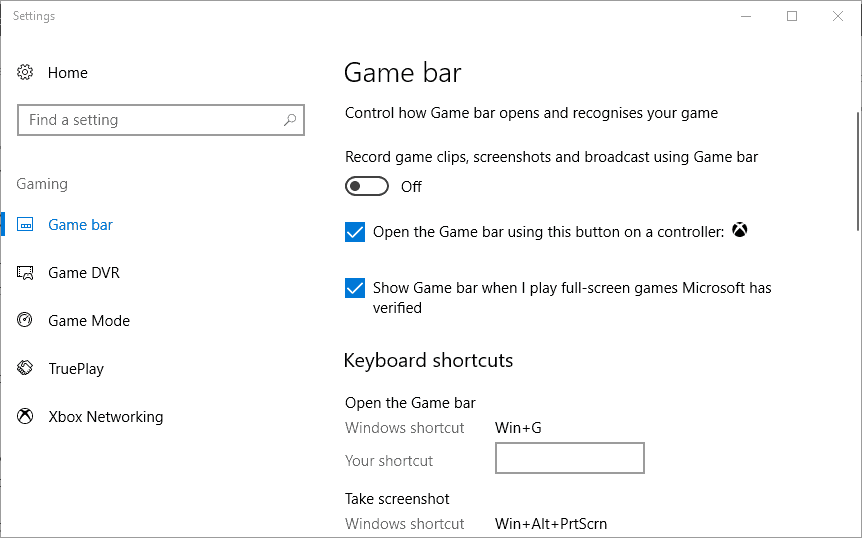Click the Xbox Networking logo icon
Image resolution: width=862 pixels, height=538 pixels.
[x=26, y=417]
